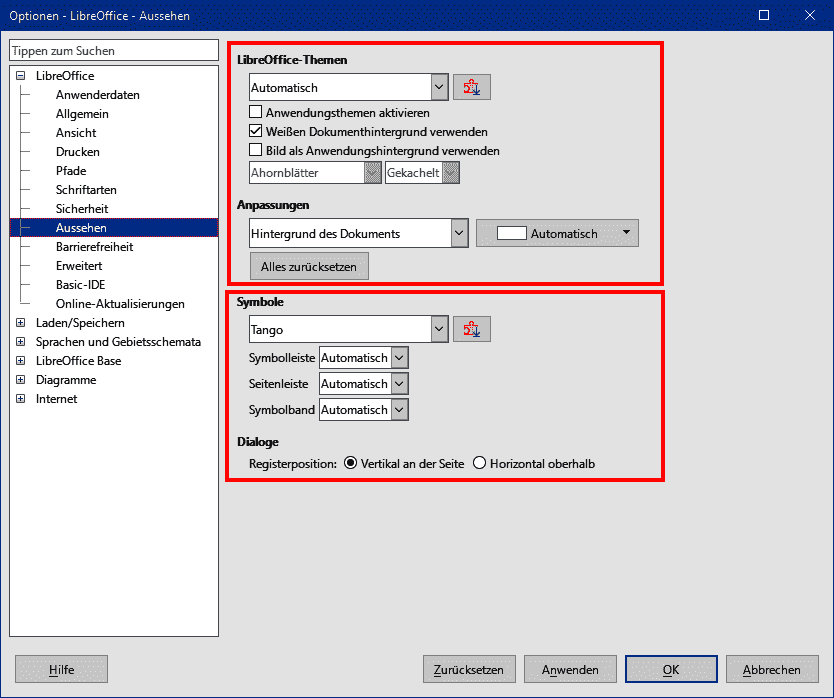Select Online-Aktualisierungen in the tree
834x698 pixels.
[120, 304]
